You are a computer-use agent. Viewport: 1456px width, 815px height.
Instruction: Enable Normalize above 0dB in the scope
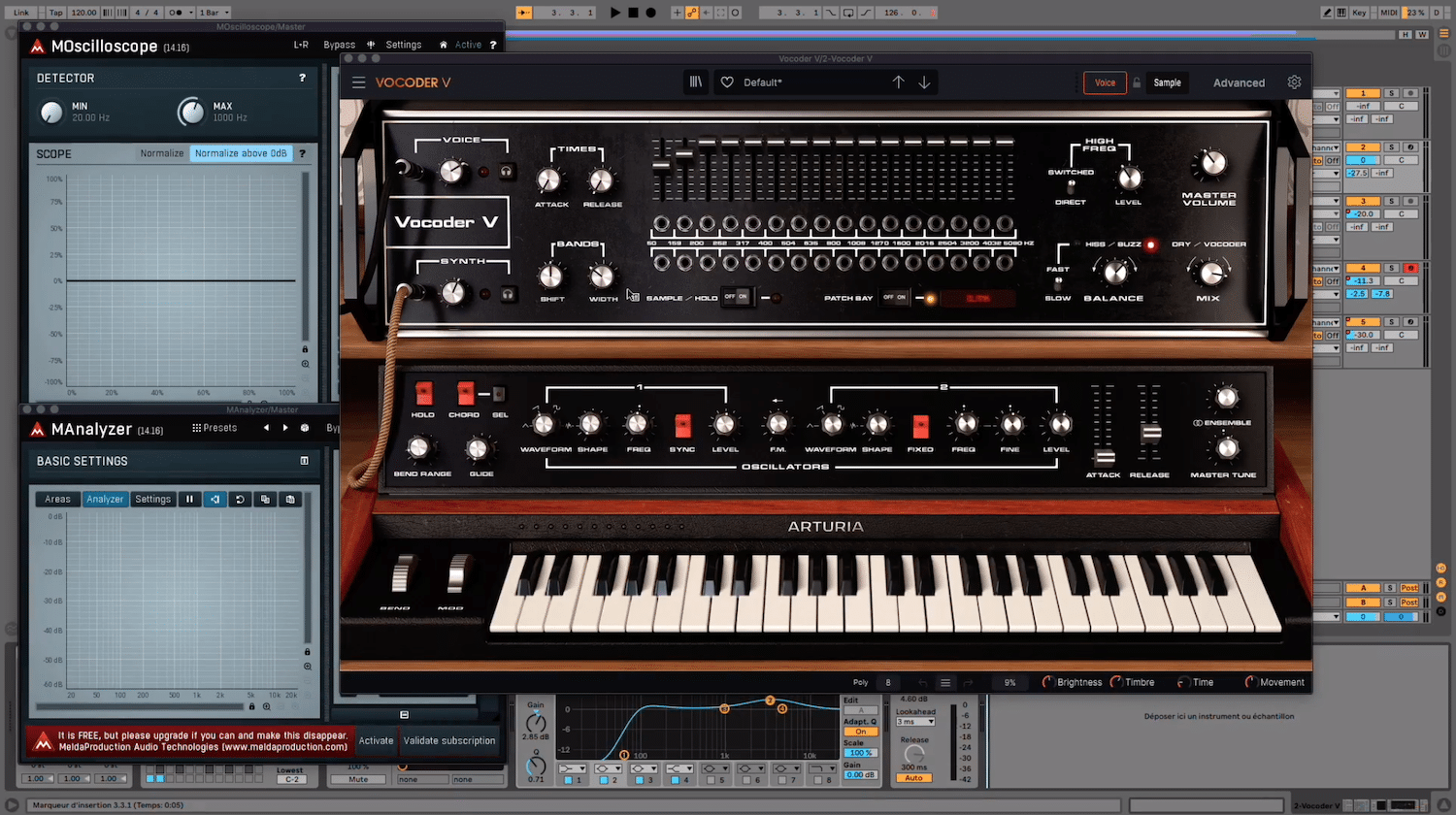tap(241, 153)
